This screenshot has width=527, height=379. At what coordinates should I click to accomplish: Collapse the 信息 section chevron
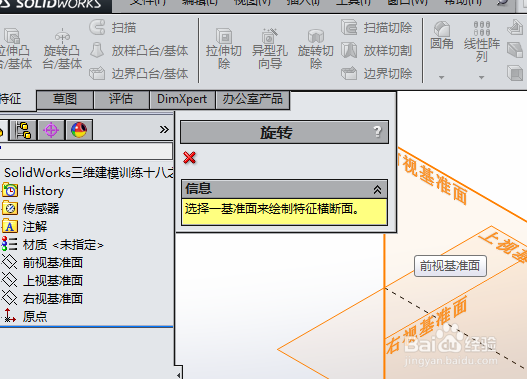click(x=377, y=190)
